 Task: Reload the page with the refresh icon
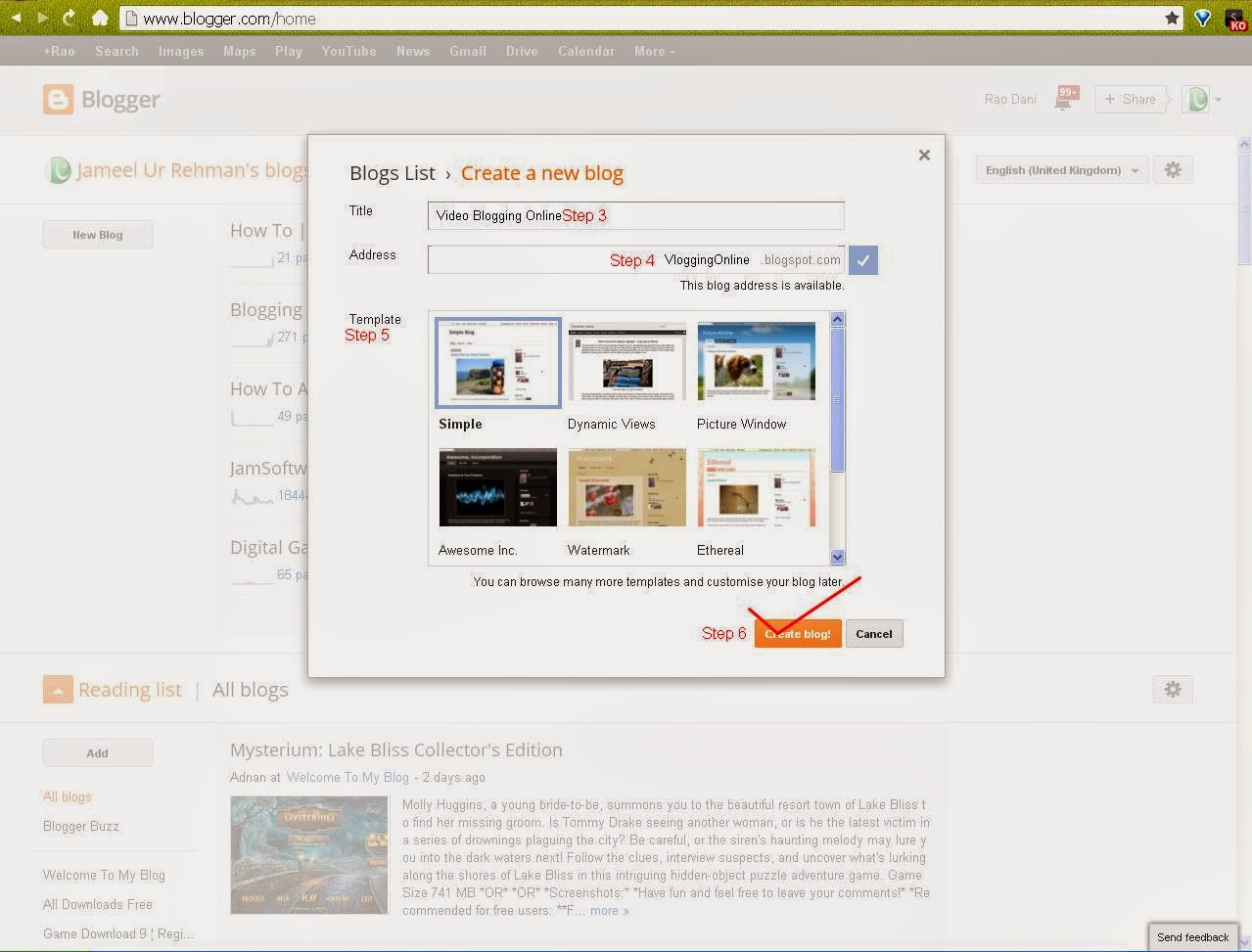(70, 18)
